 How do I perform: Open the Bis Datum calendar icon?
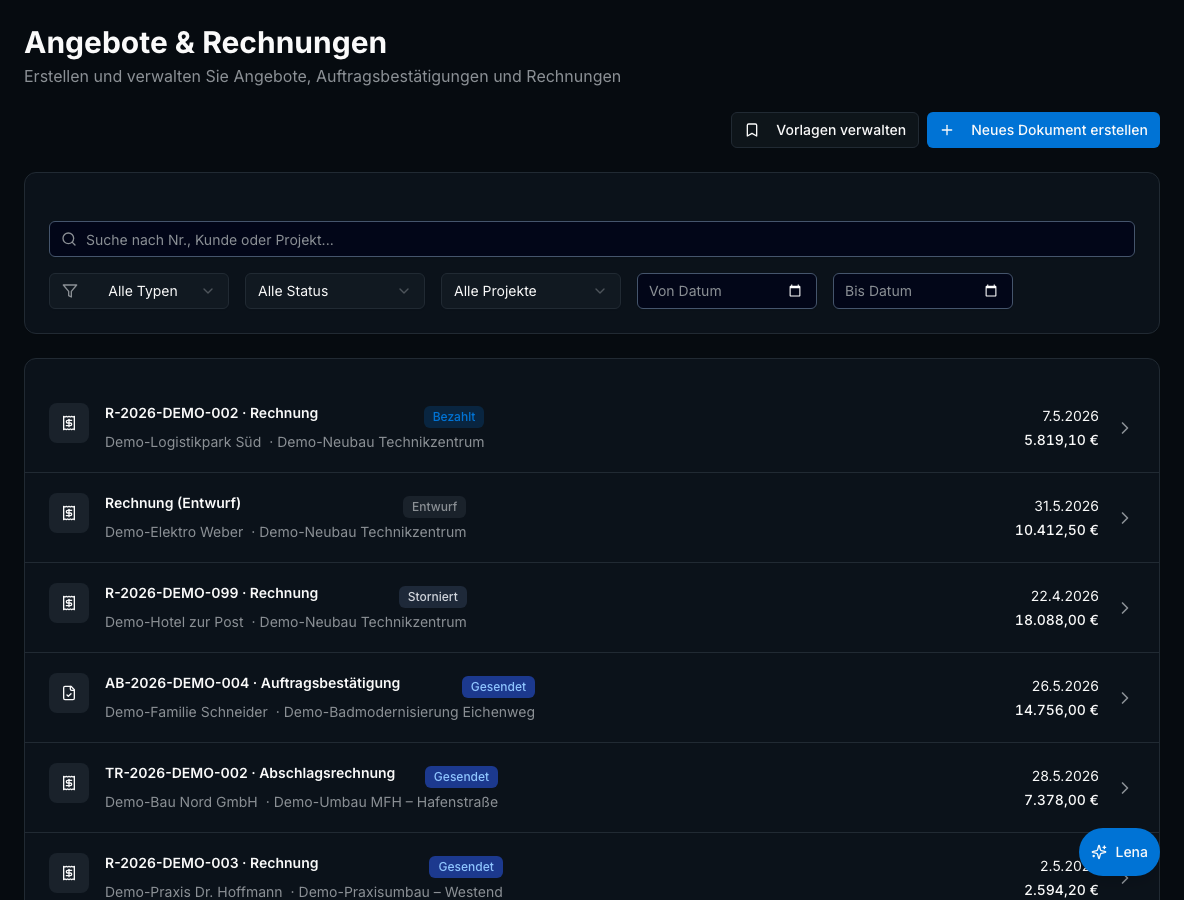[991, 291]
